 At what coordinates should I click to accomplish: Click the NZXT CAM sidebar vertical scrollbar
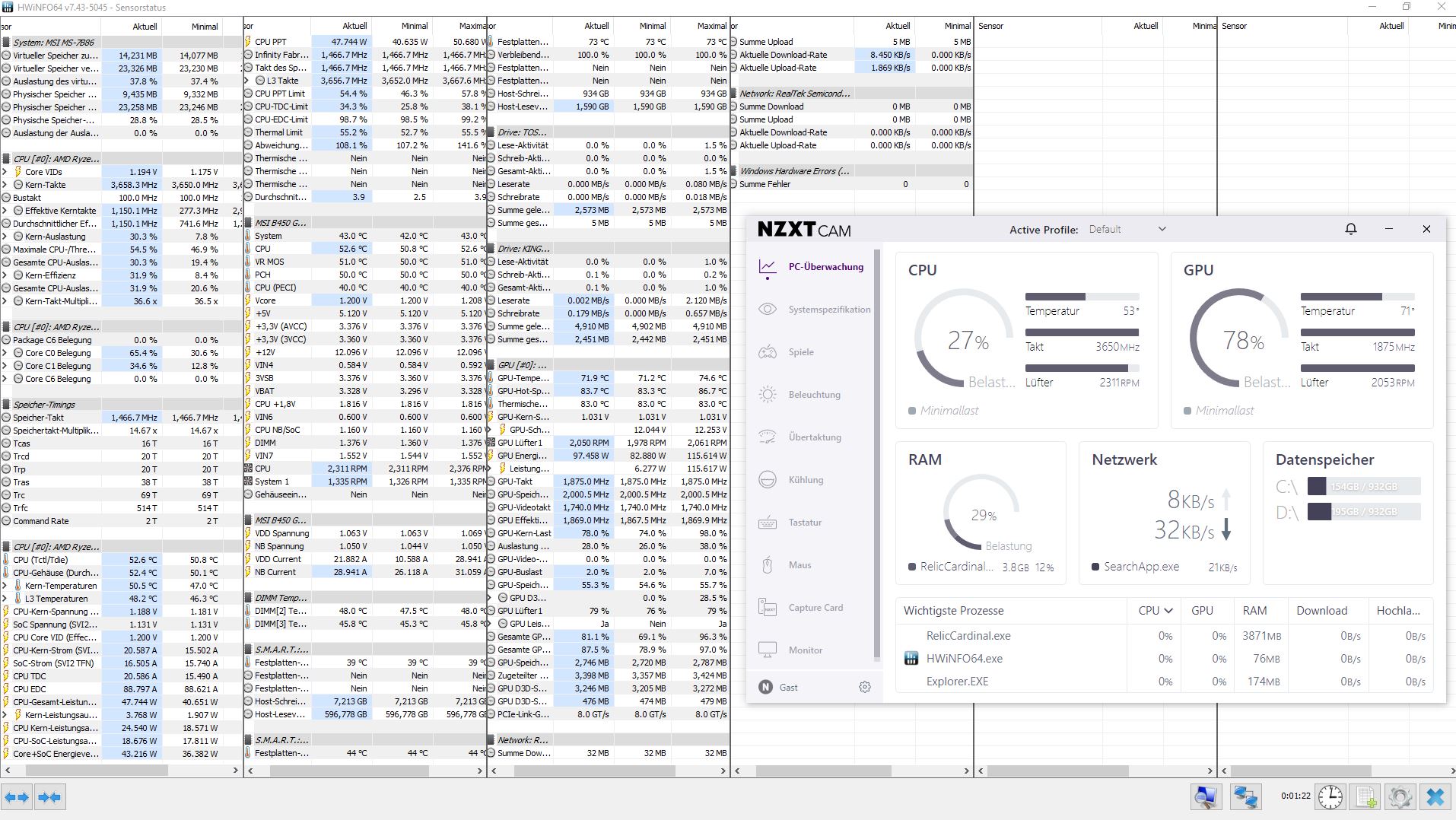[876, 454]
